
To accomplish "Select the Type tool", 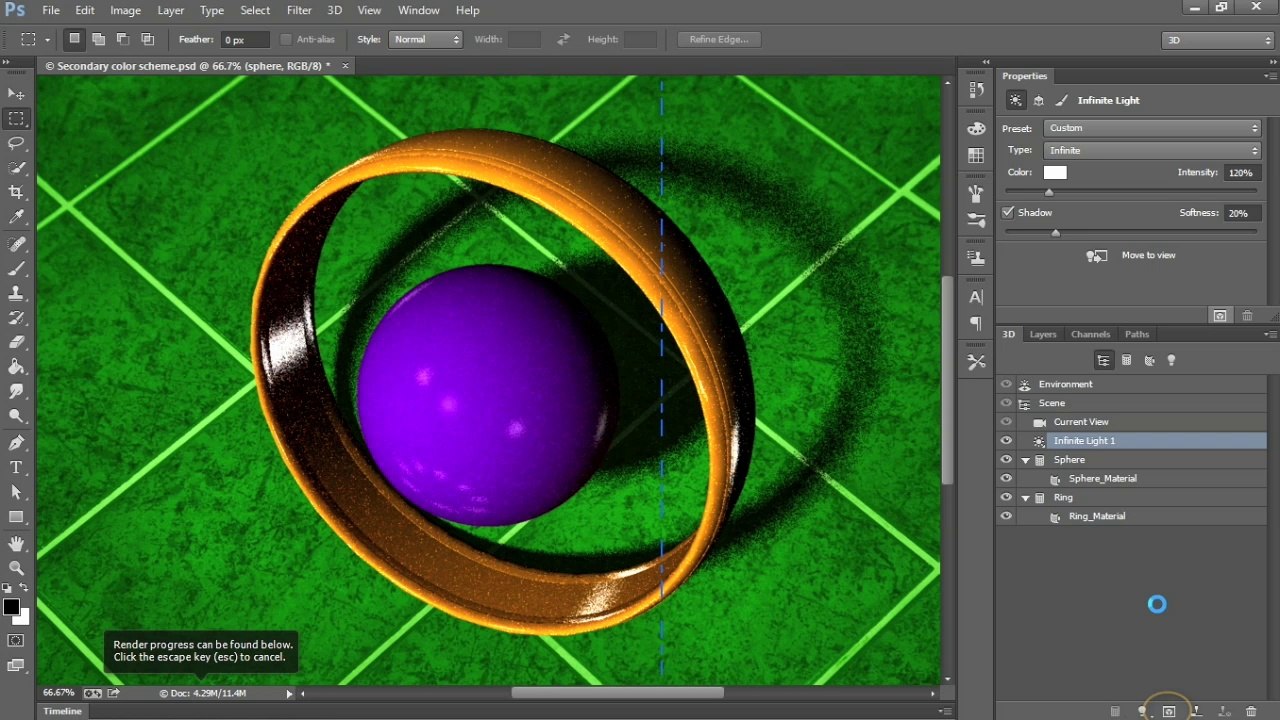I will pyautogui.click(x=16, y=468).
